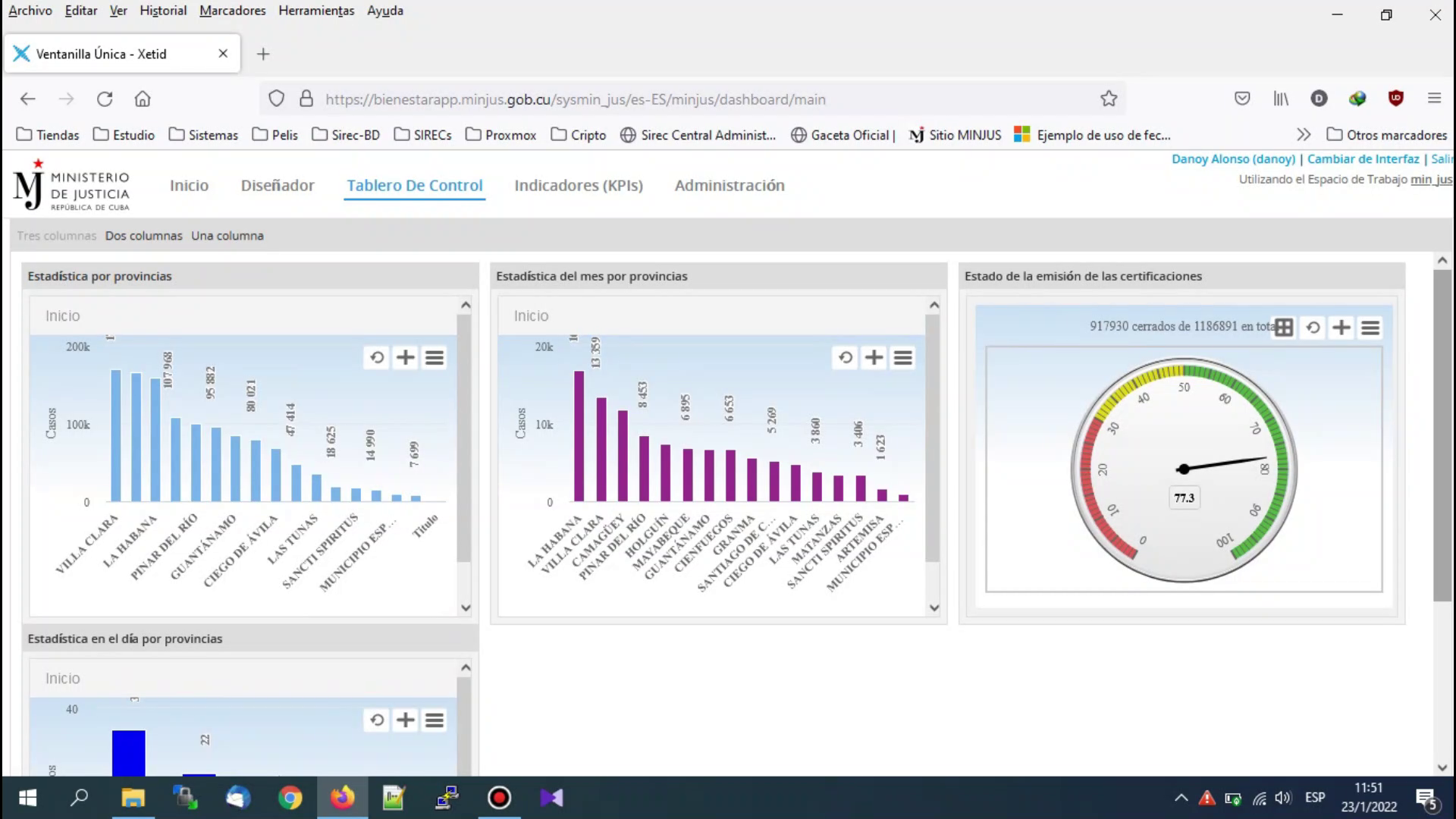Go to Inicio navigation tab
This screenshot has width=1456, height=819.
pos(189,185)
